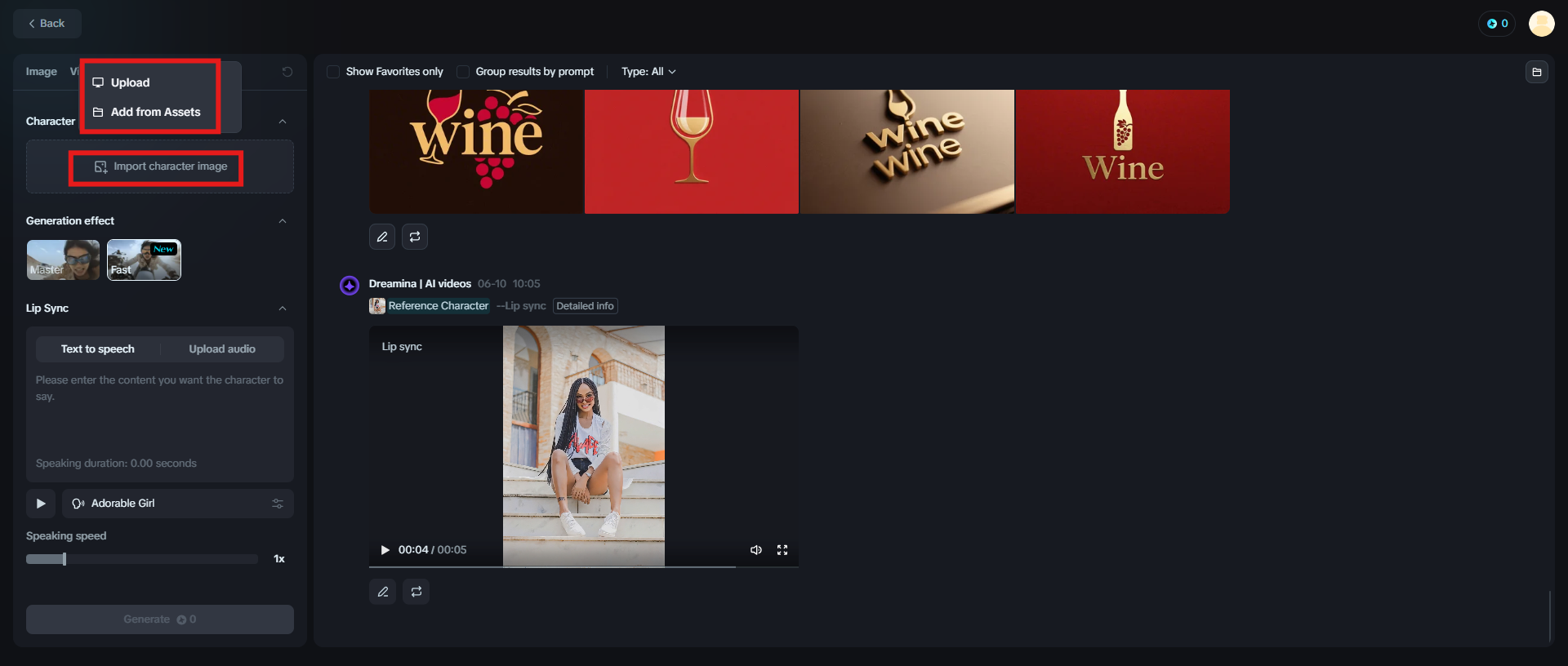Toggle Group results by prompt checkbox
Image resolution: width=1568 pixels, height=666 pixels.
pyautogui.click(x=463, y=72)
